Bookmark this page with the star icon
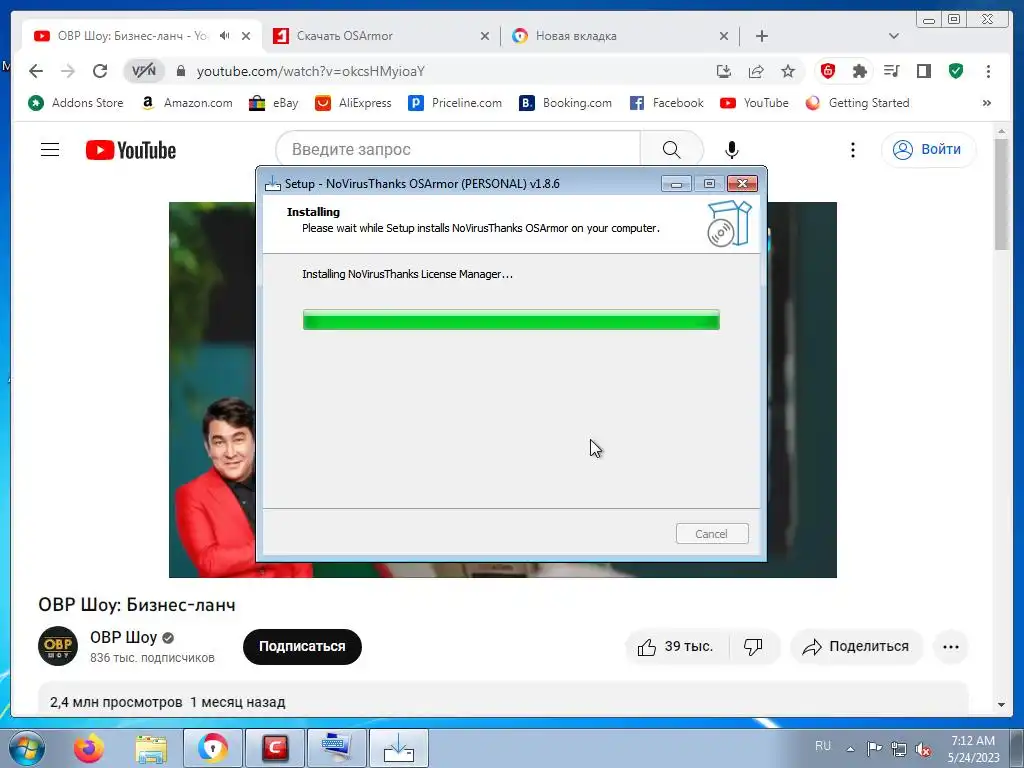1024x768 pixels. tap(788, 71)
